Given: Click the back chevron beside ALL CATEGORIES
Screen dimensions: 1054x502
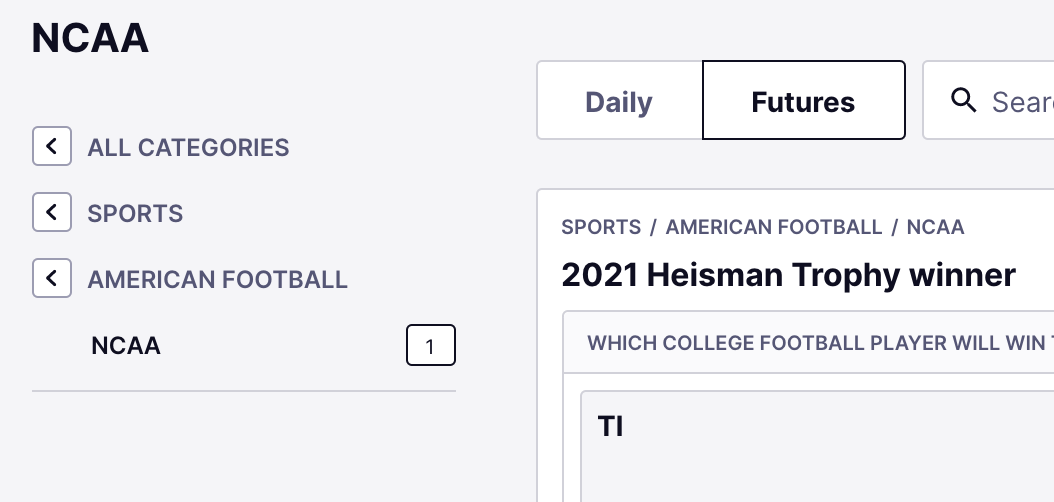Looking at the screenshot, I should 51,147.
